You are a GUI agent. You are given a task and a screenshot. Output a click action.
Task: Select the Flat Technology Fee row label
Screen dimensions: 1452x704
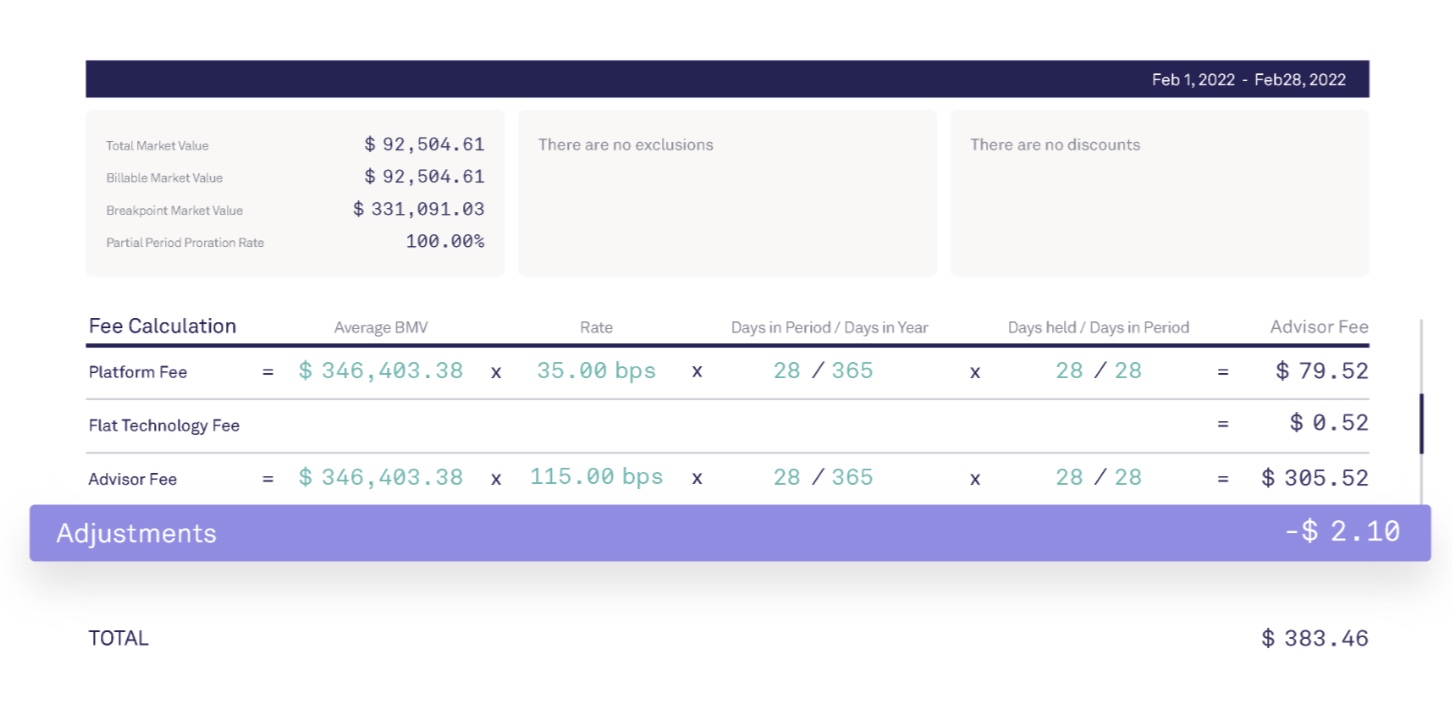(x=164, y=426)
